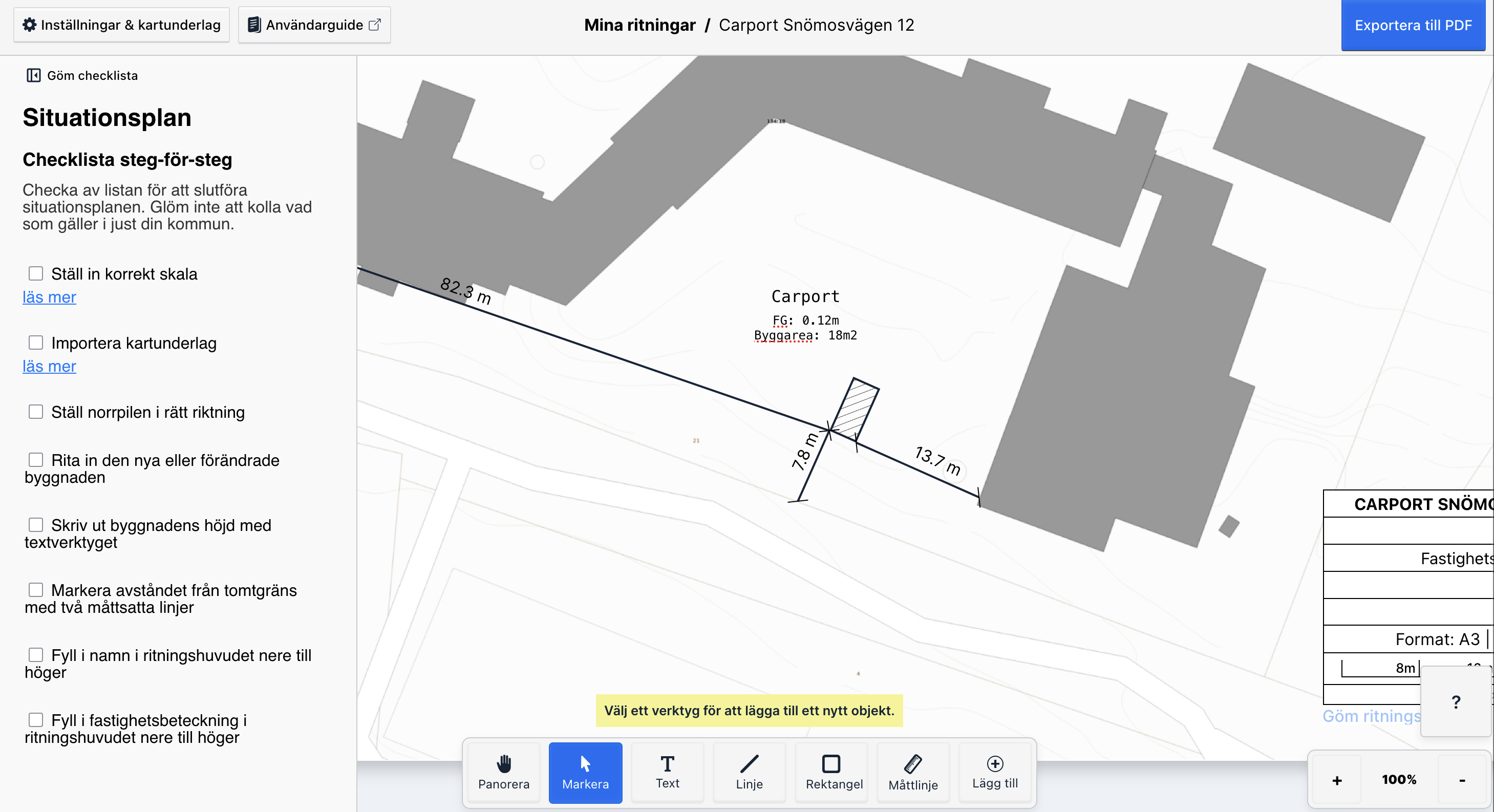Select the Markera pointer tool
The image size is (1494, 812).
click(585, 772)
